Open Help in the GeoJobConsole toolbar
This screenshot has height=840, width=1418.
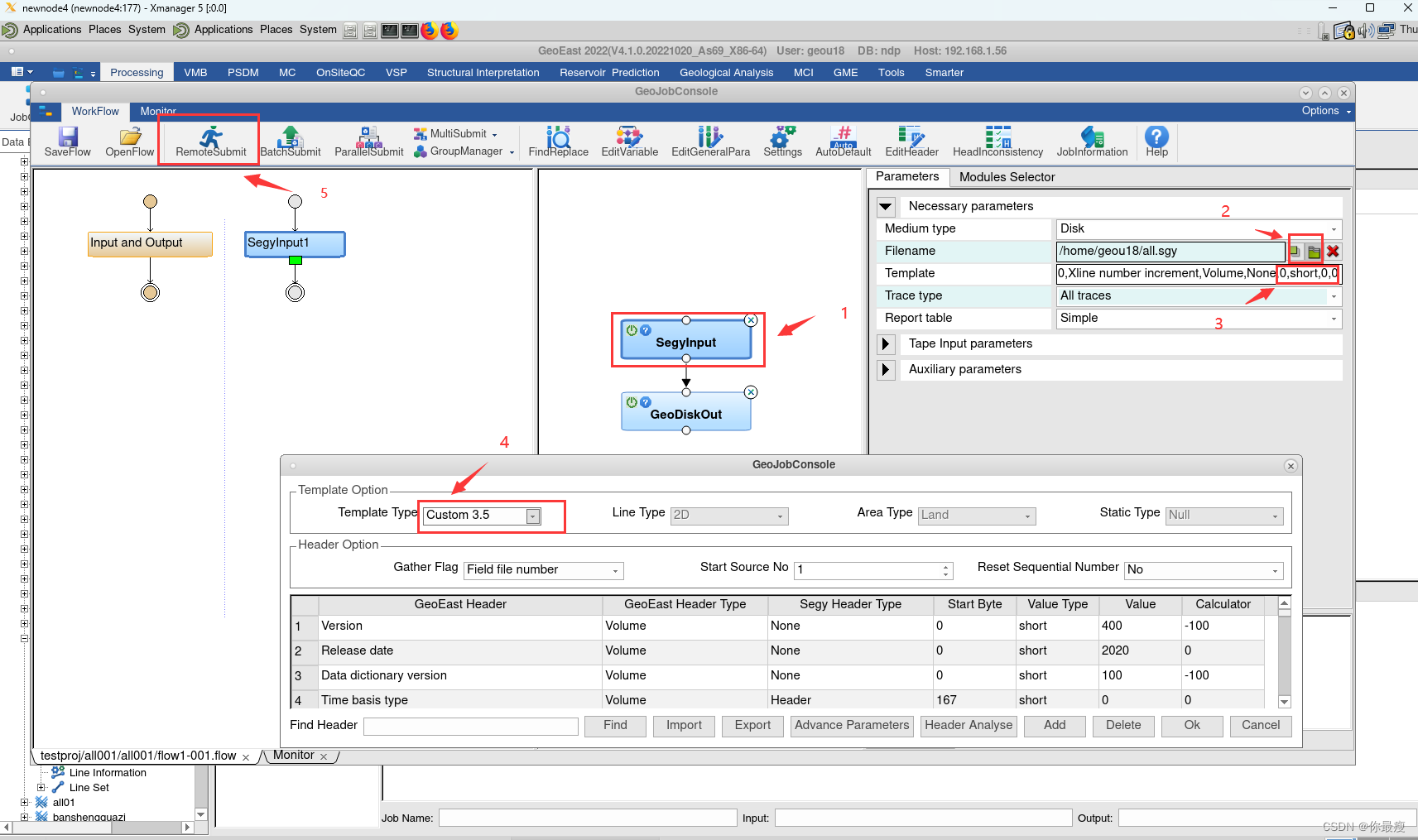point(1156,142)
